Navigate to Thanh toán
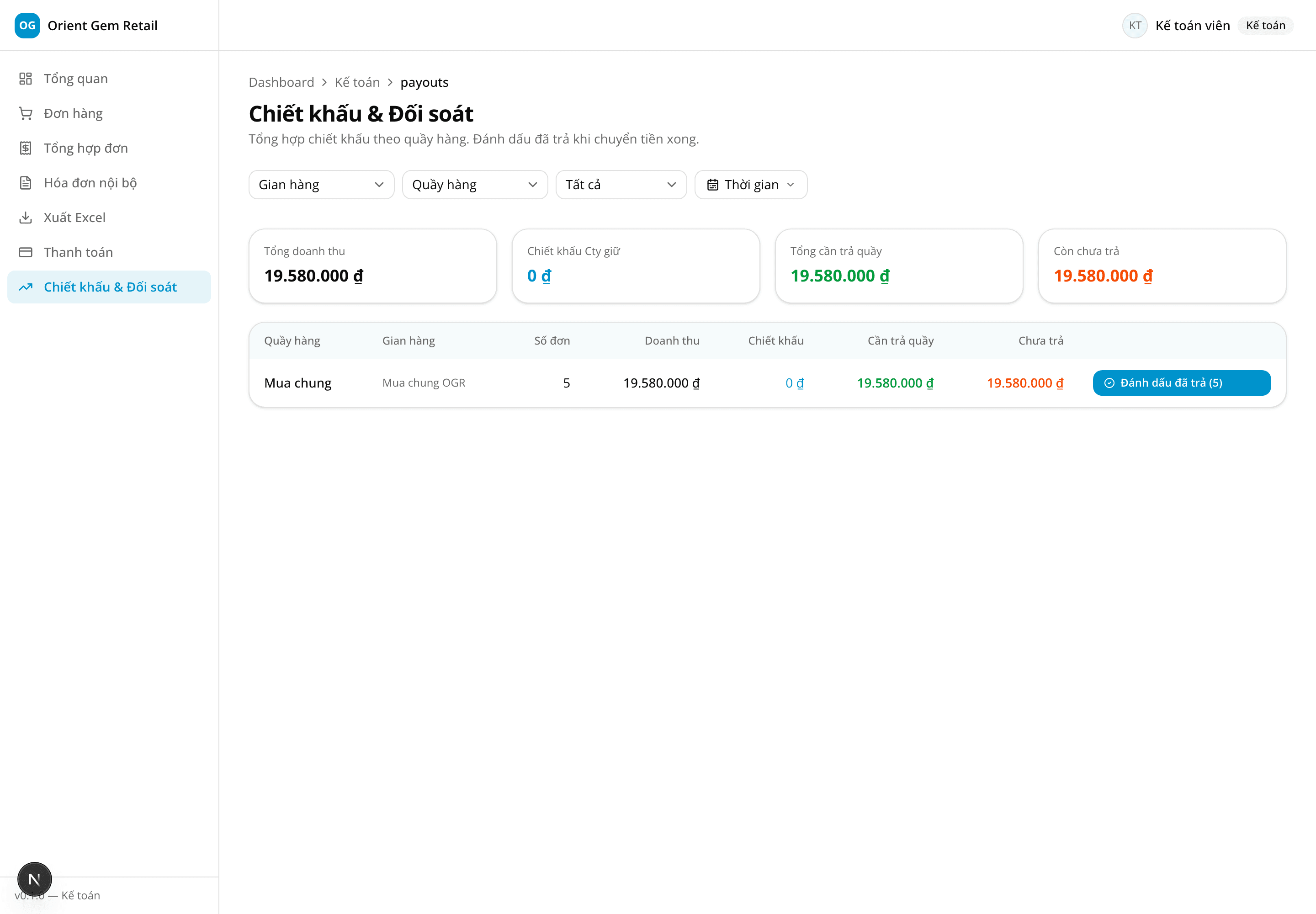 click(x=109, y=253)
